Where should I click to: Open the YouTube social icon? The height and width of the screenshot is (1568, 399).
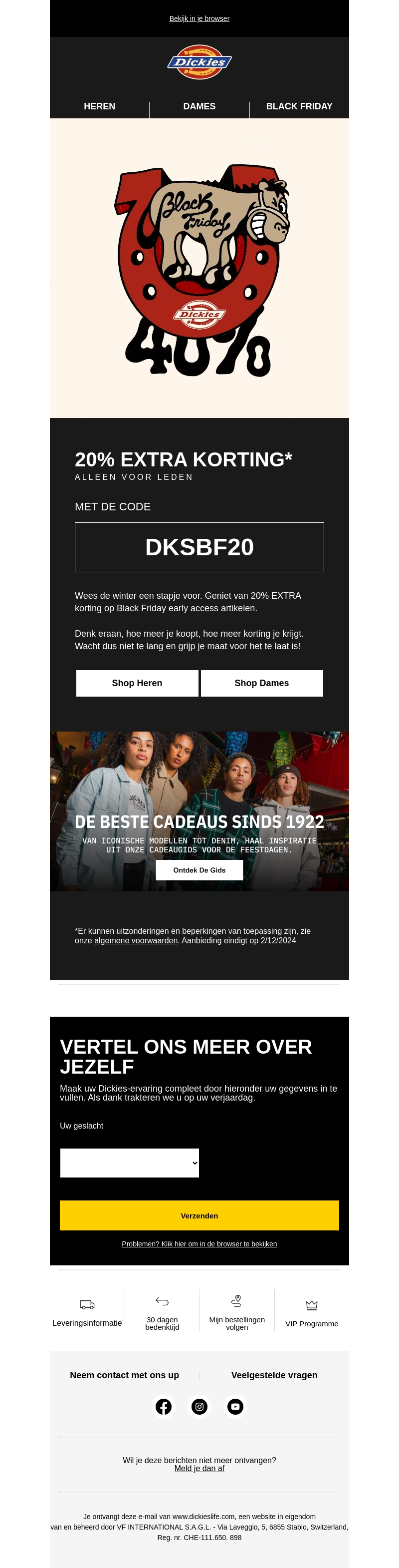click(x=235, y=1406)
